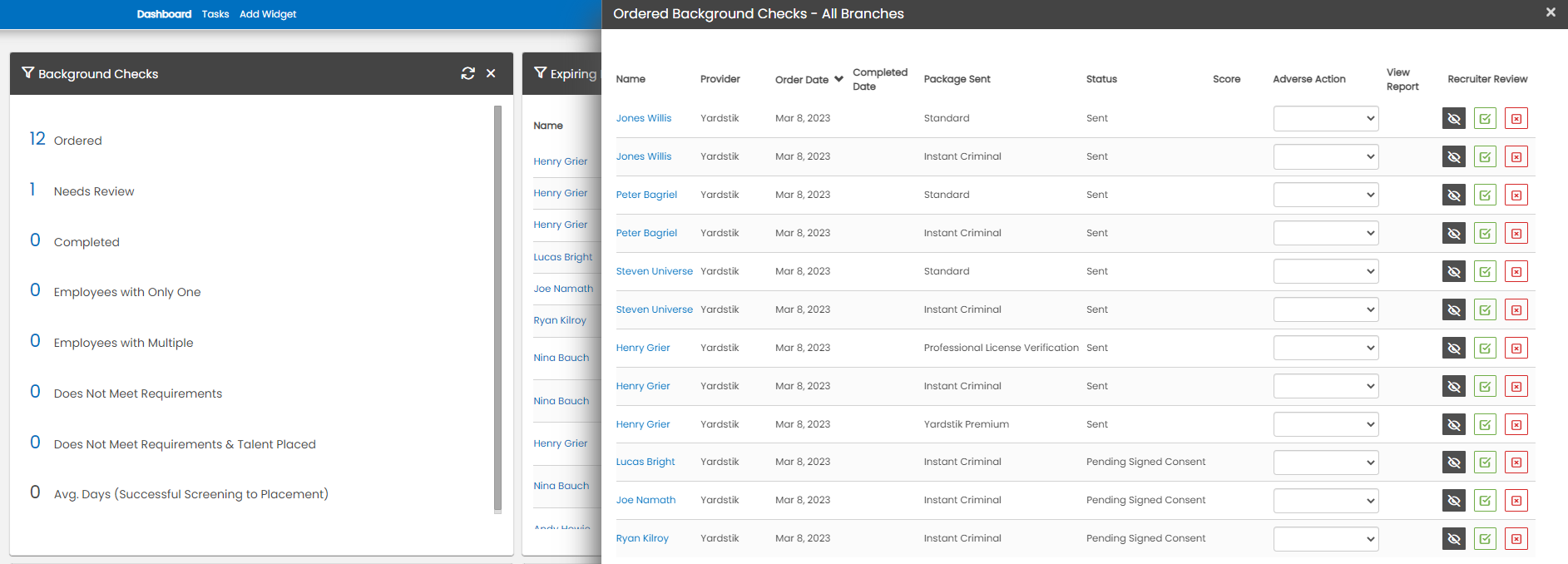Click the filter icon in Expiring widget

[541, 73]
